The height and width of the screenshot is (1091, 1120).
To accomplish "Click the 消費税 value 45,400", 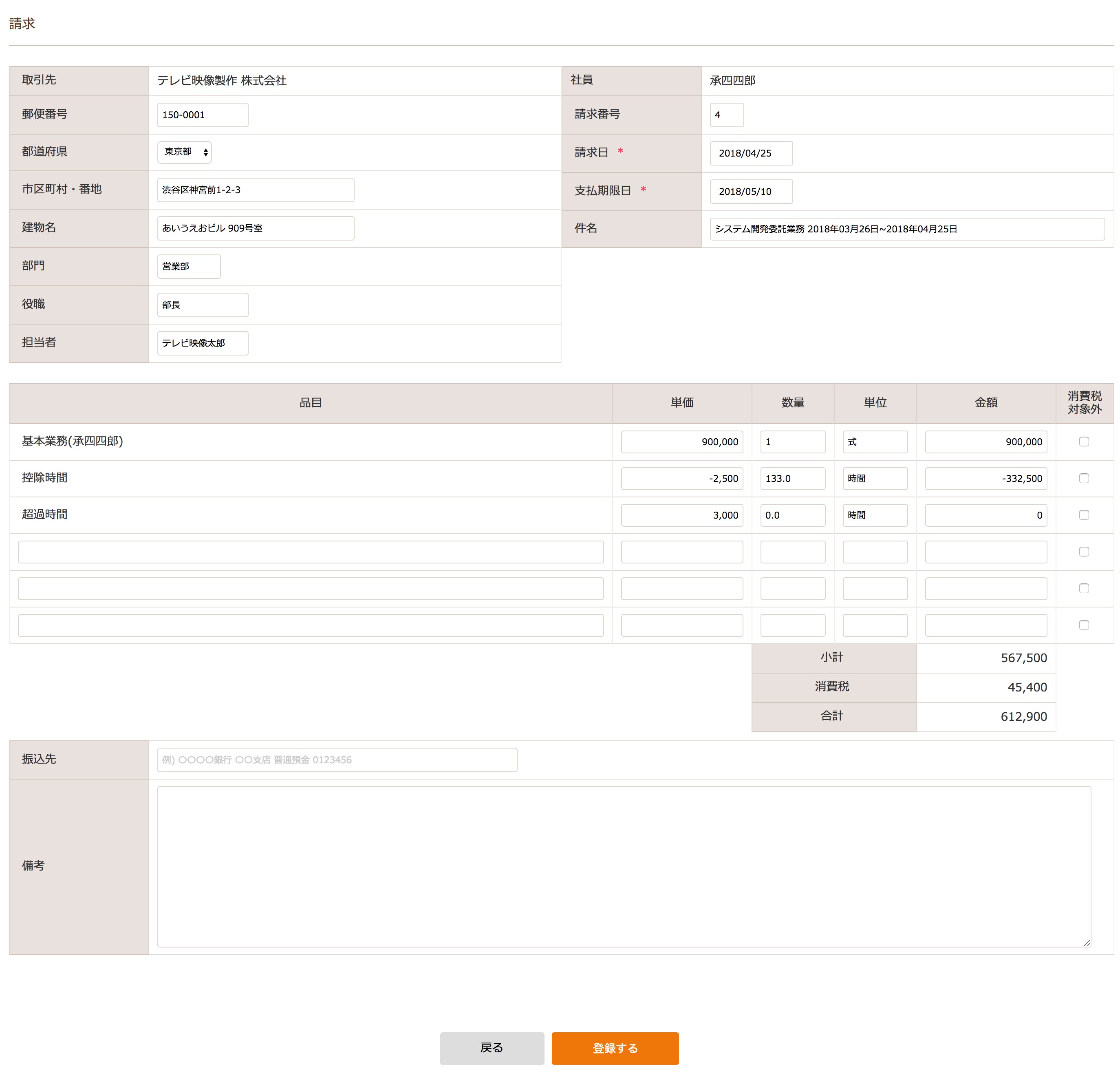I will (x=1027, y=687).
